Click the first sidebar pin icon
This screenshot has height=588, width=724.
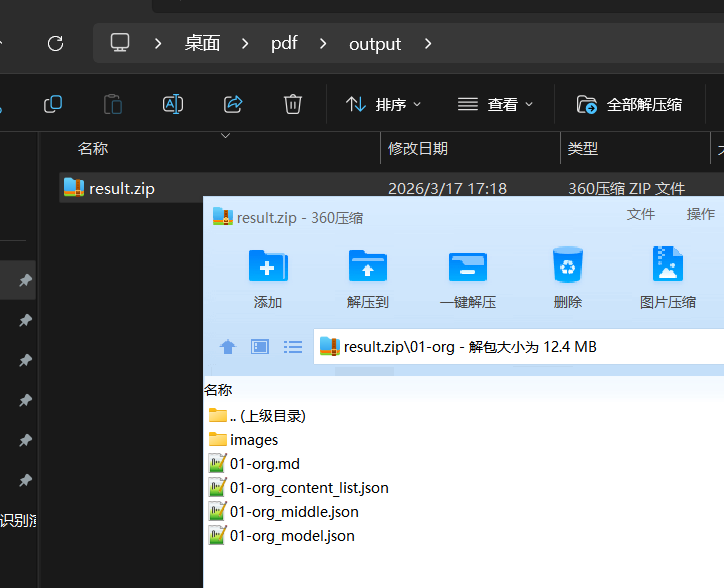(25, 280)
